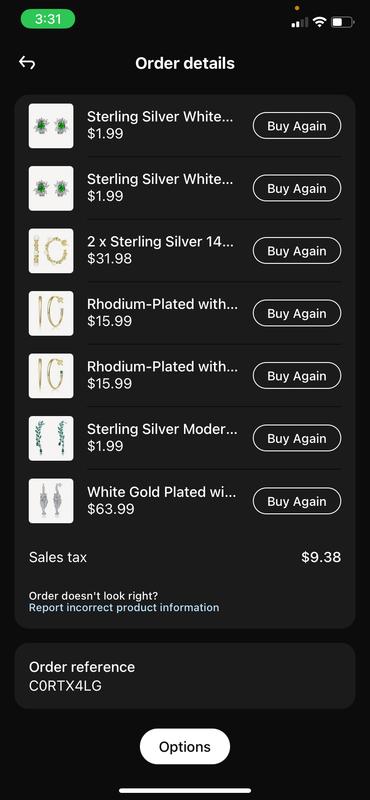
Task: Select the order reference C0RTX4LG
Action: tap(65, 686)
